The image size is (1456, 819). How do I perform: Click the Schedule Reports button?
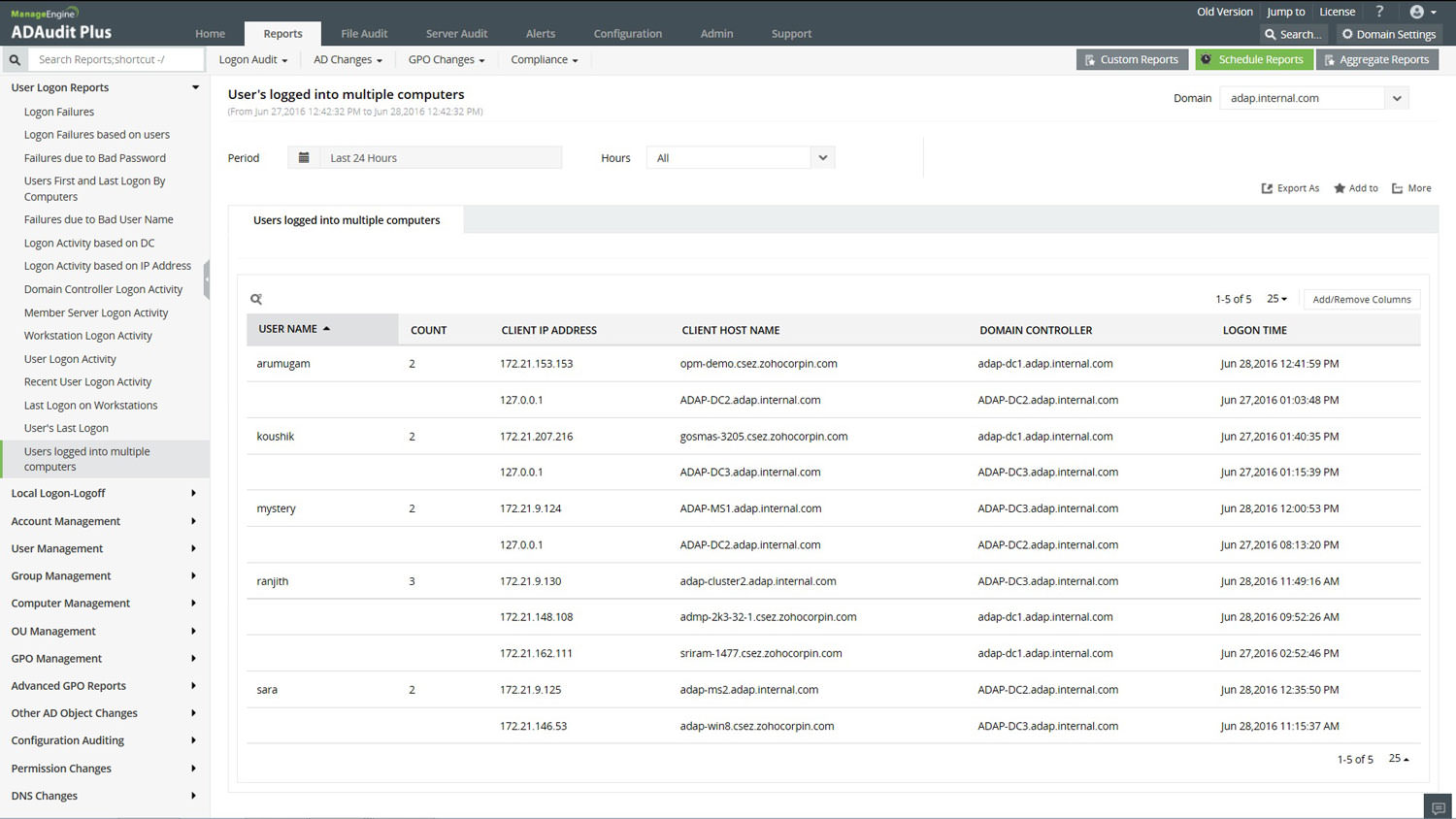click(x=1253, y=60)
